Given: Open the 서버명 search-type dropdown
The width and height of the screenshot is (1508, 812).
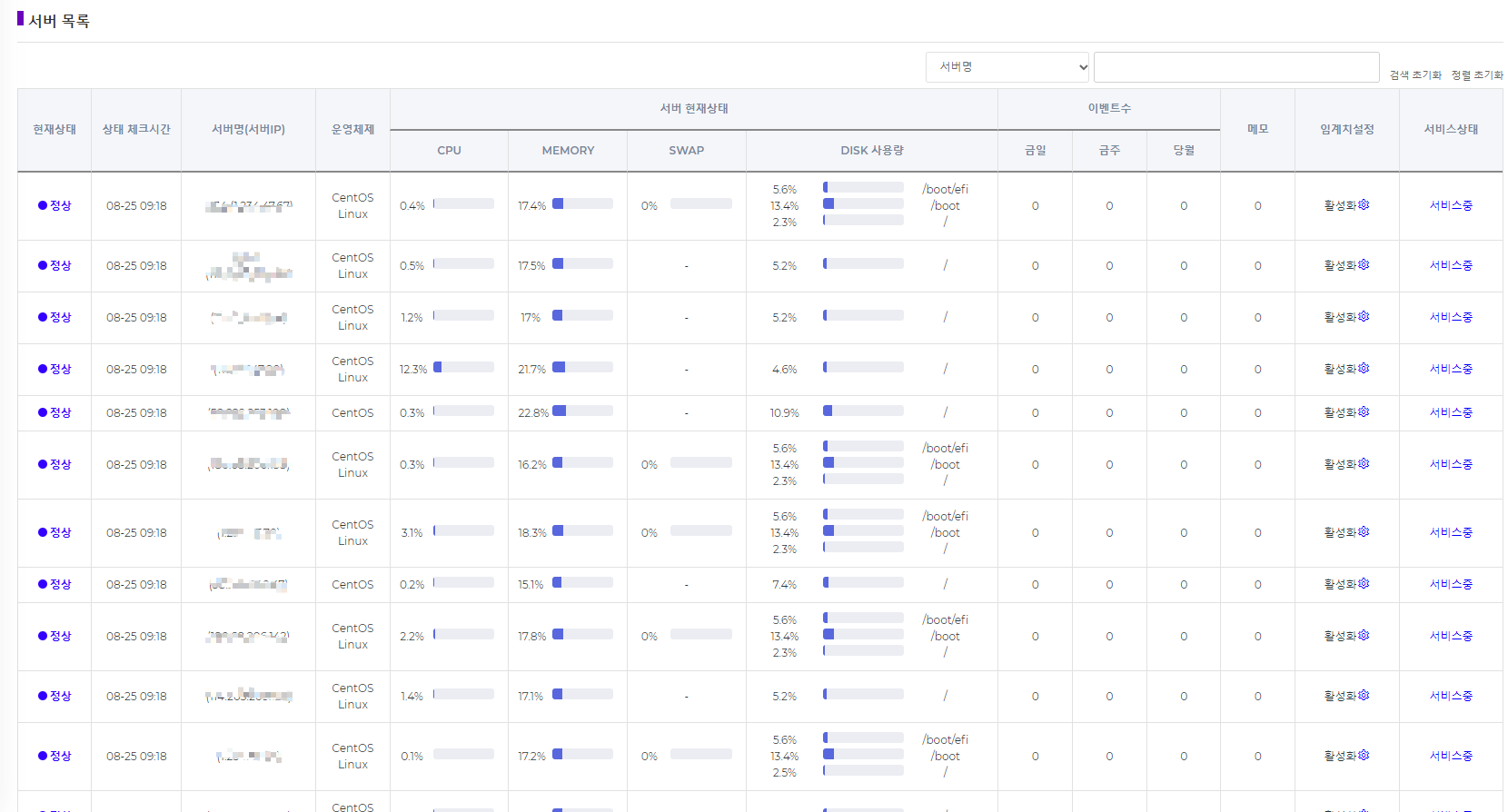Looking at the screenshot, I should pyautogui.click(x=1007, y=67).
